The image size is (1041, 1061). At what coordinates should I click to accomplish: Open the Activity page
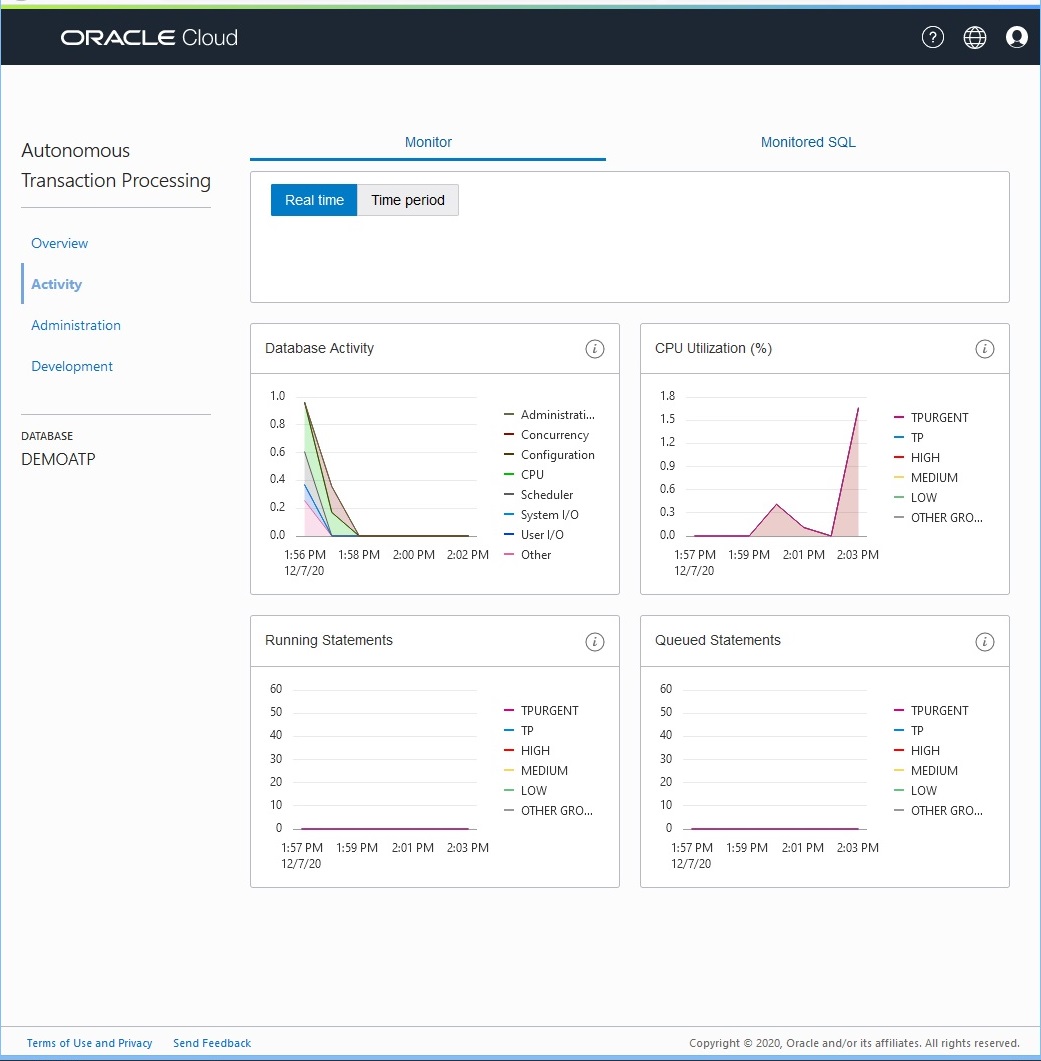click(x=56, y=284)
